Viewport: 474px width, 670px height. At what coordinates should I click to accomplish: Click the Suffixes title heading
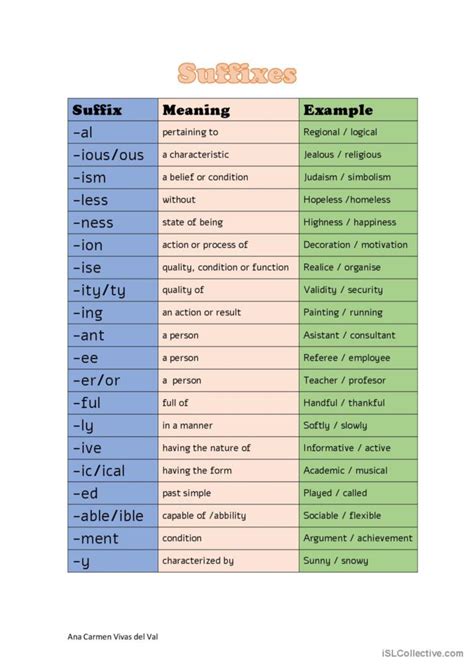coord(237,73)
